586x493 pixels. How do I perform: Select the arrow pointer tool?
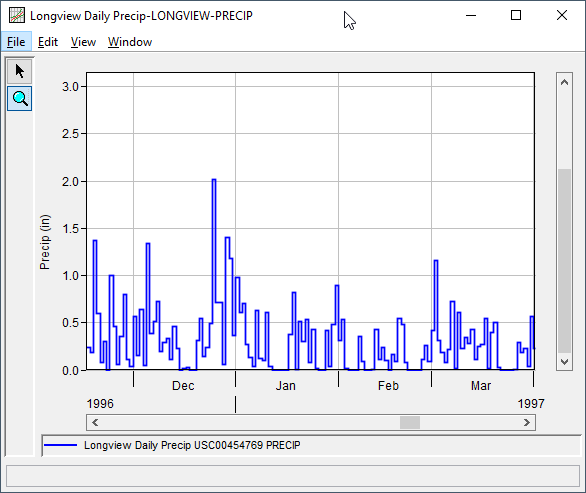click(x=19, y=71)
